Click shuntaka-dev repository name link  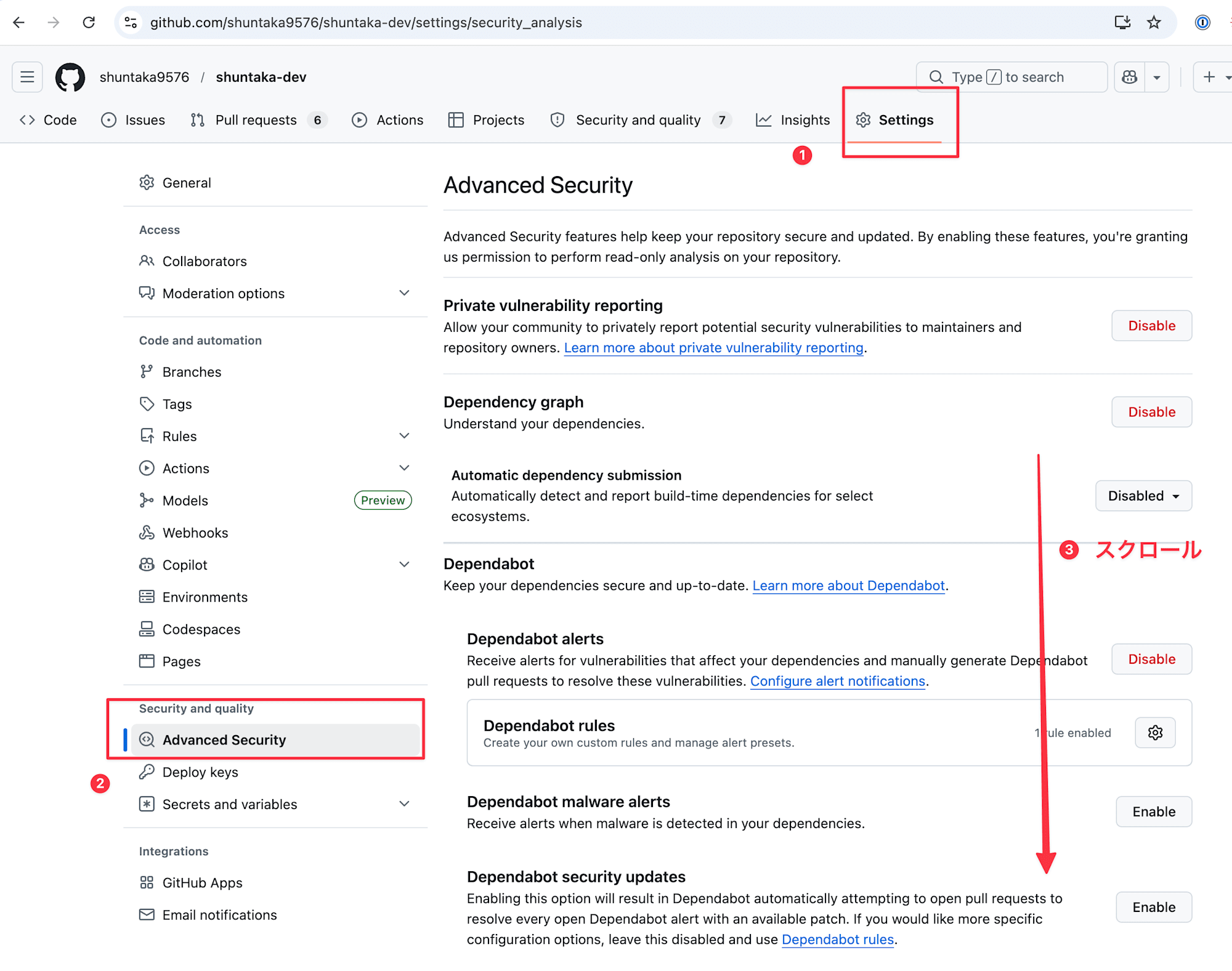coord(261,77)
